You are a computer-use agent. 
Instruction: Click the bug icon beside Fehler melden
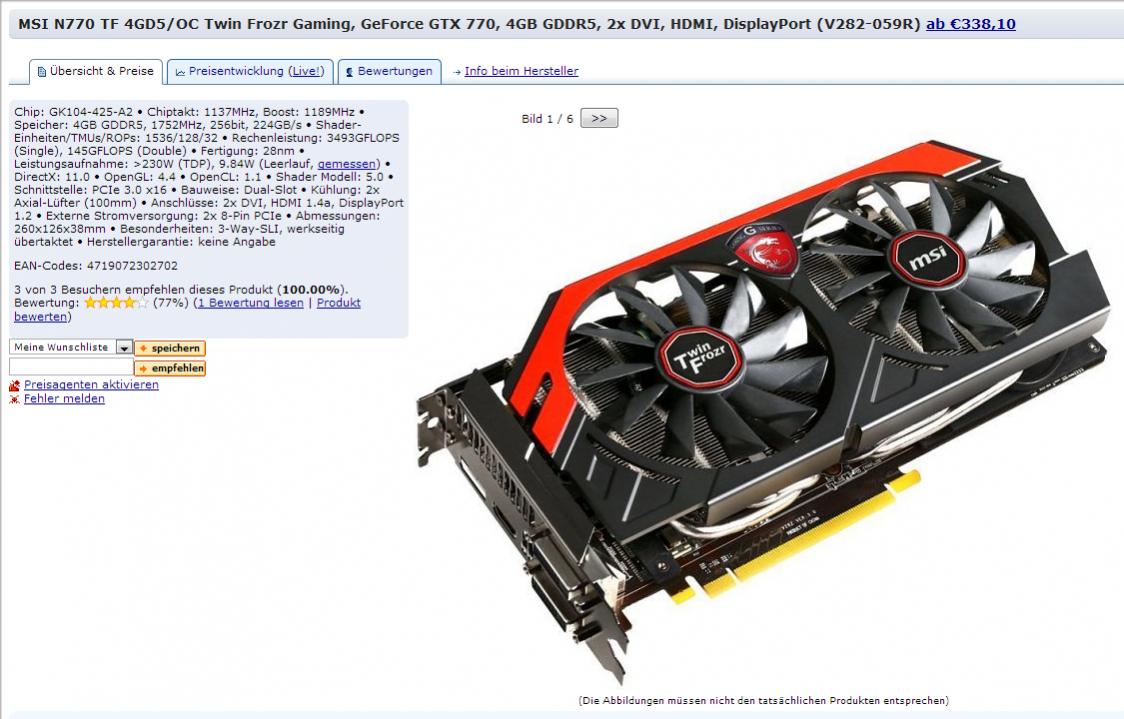pyautogui.click(x=14, y=399)
